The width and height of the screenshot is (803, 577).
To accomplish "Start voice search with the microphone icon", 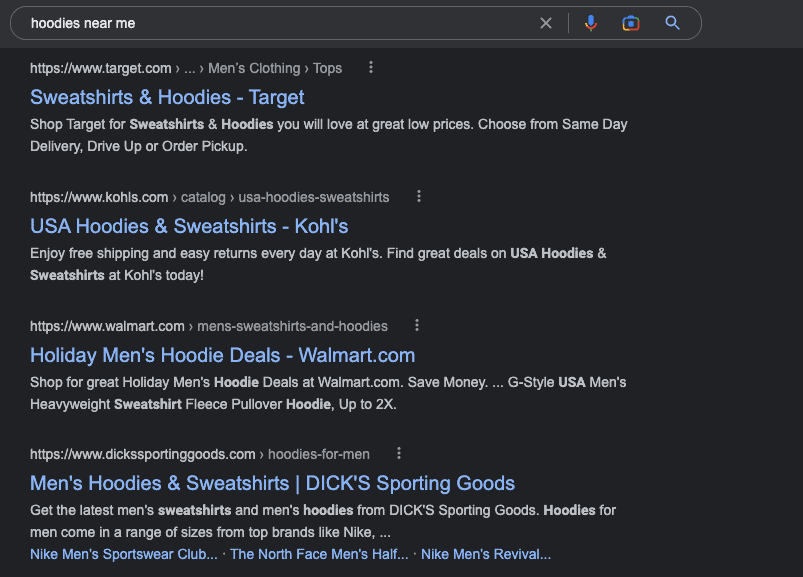I will point(590,23).
